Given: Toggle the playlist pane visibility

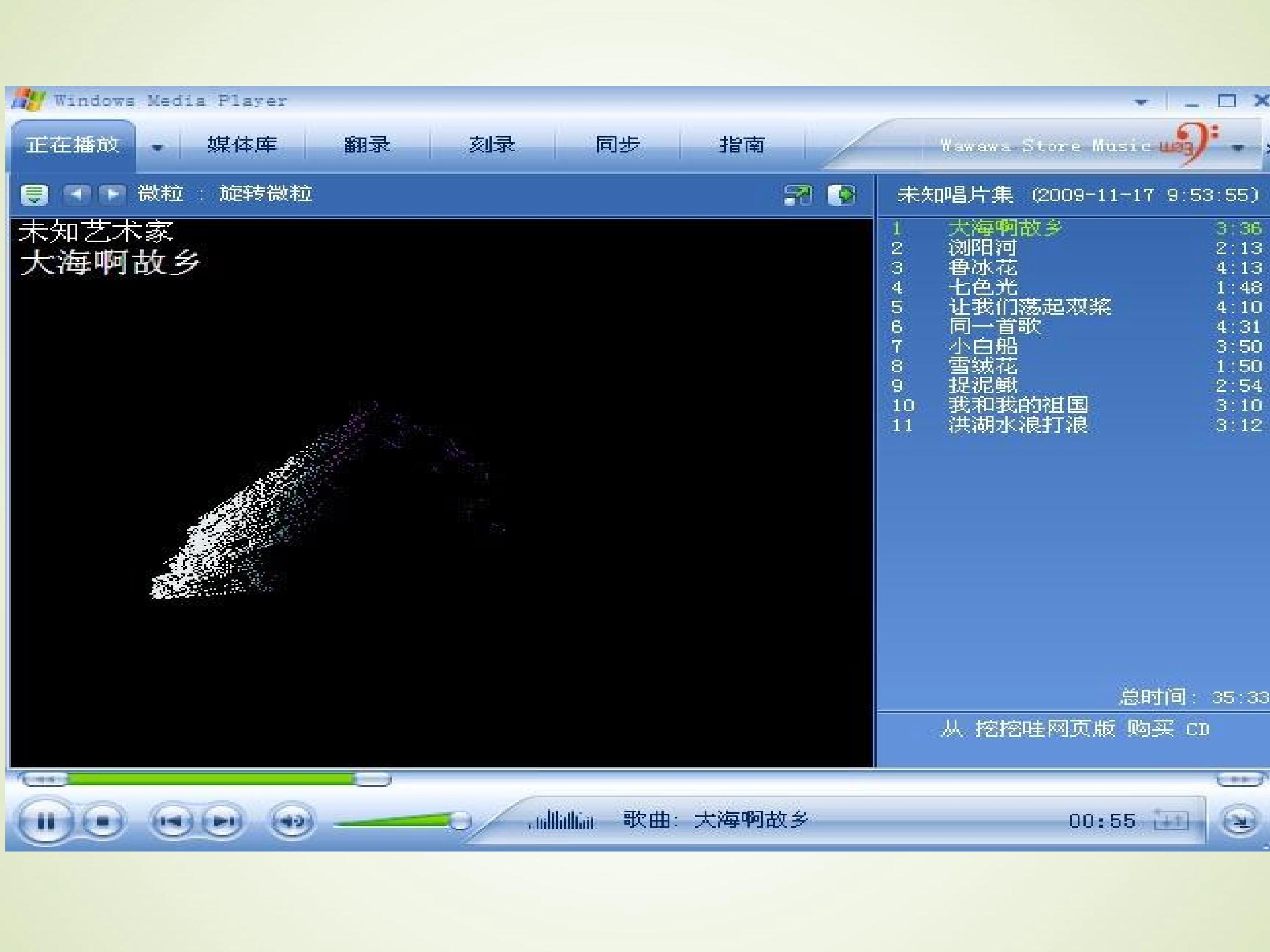Looking at the screenshot, I should click(841, 194).
